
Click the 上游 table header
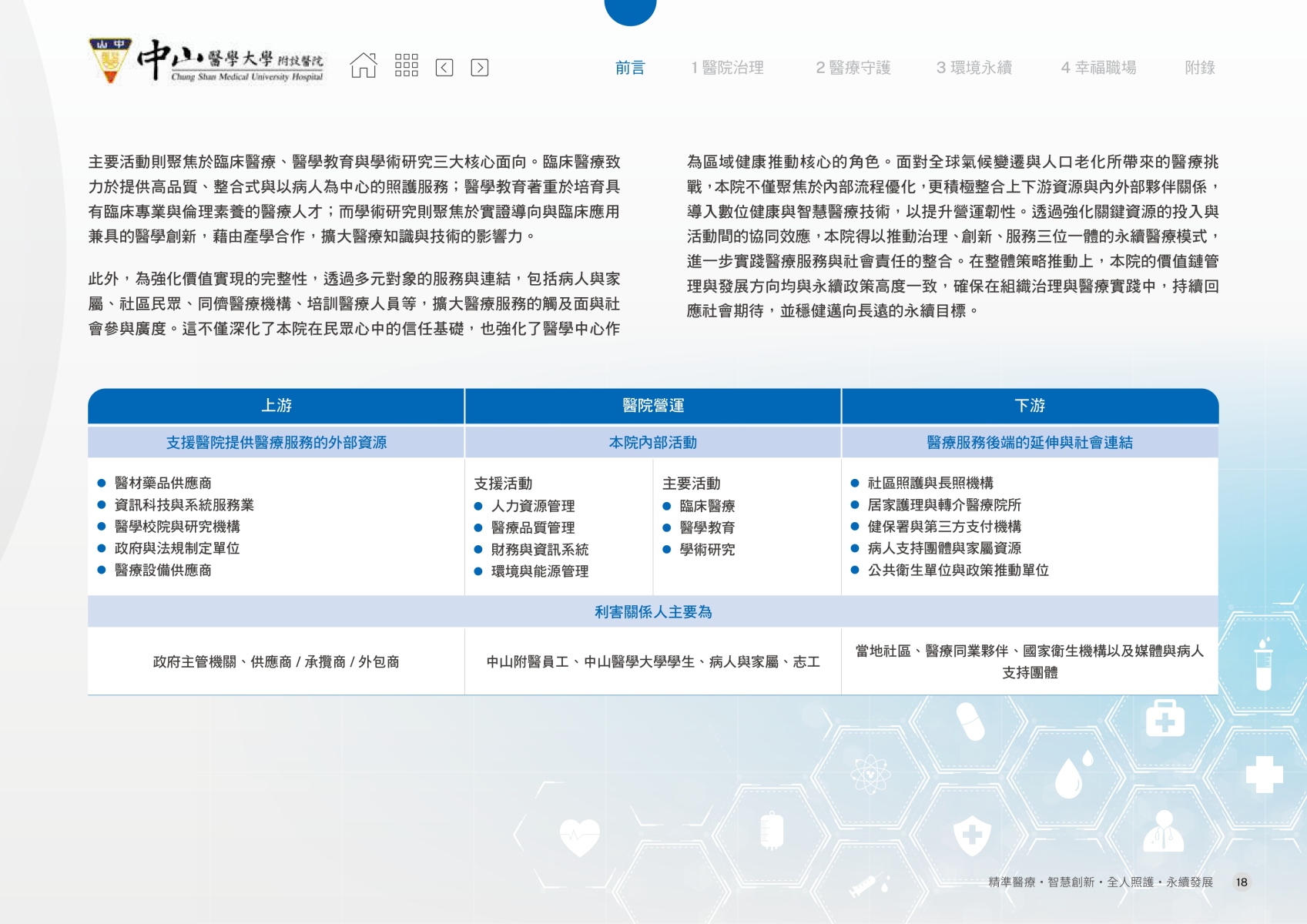276,406
